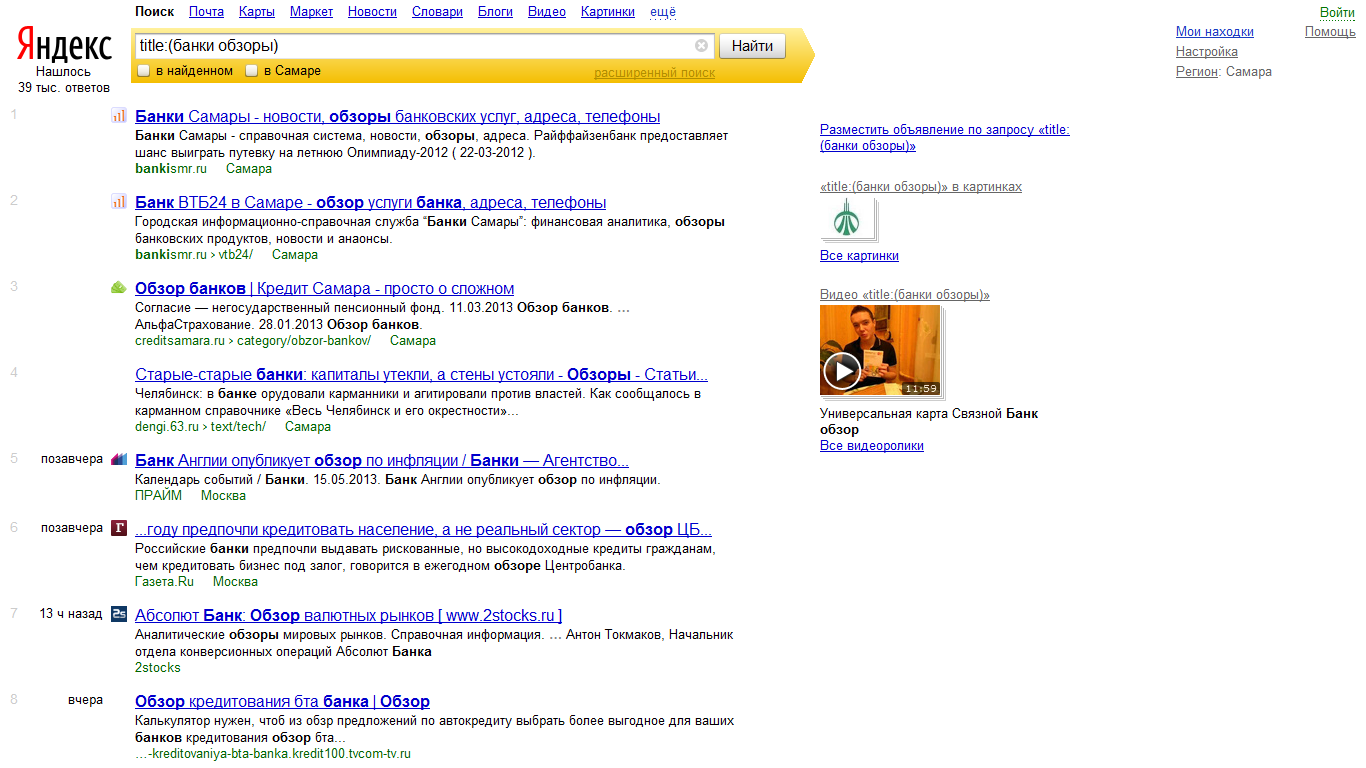The height and width of the screenshot is (768, 1366).
Task: Open the green bank logo image thumbnail
Action: [x=847, y=219]
